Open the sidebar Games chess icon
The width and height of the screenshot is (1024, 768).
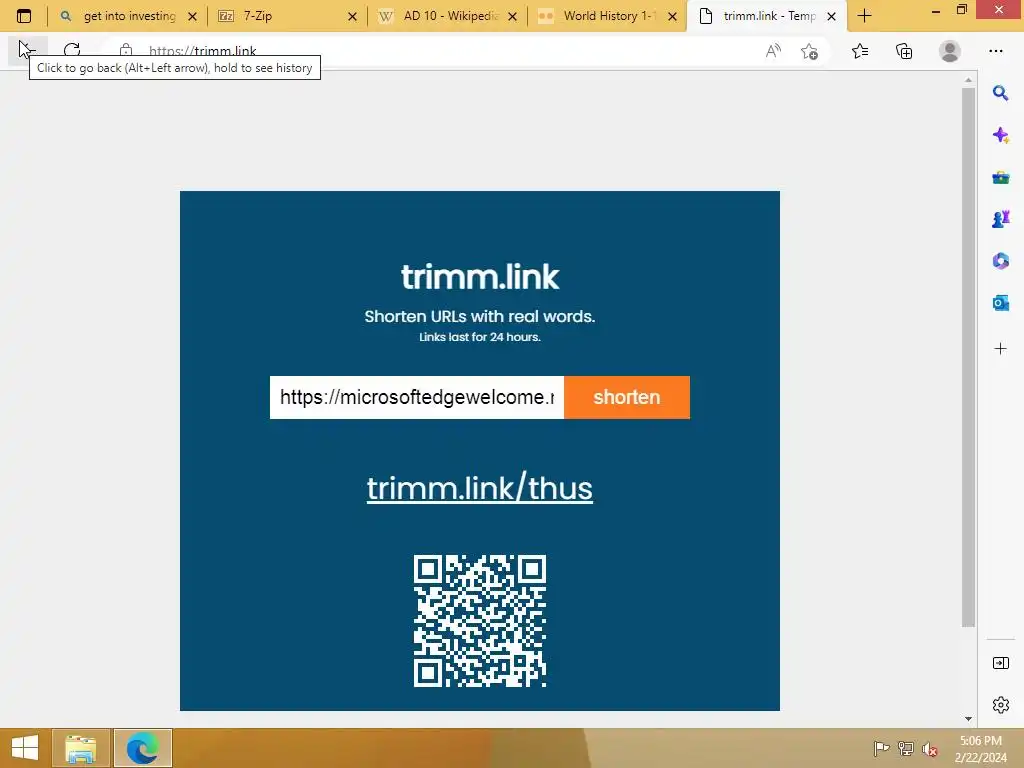tap(1000, 219)
